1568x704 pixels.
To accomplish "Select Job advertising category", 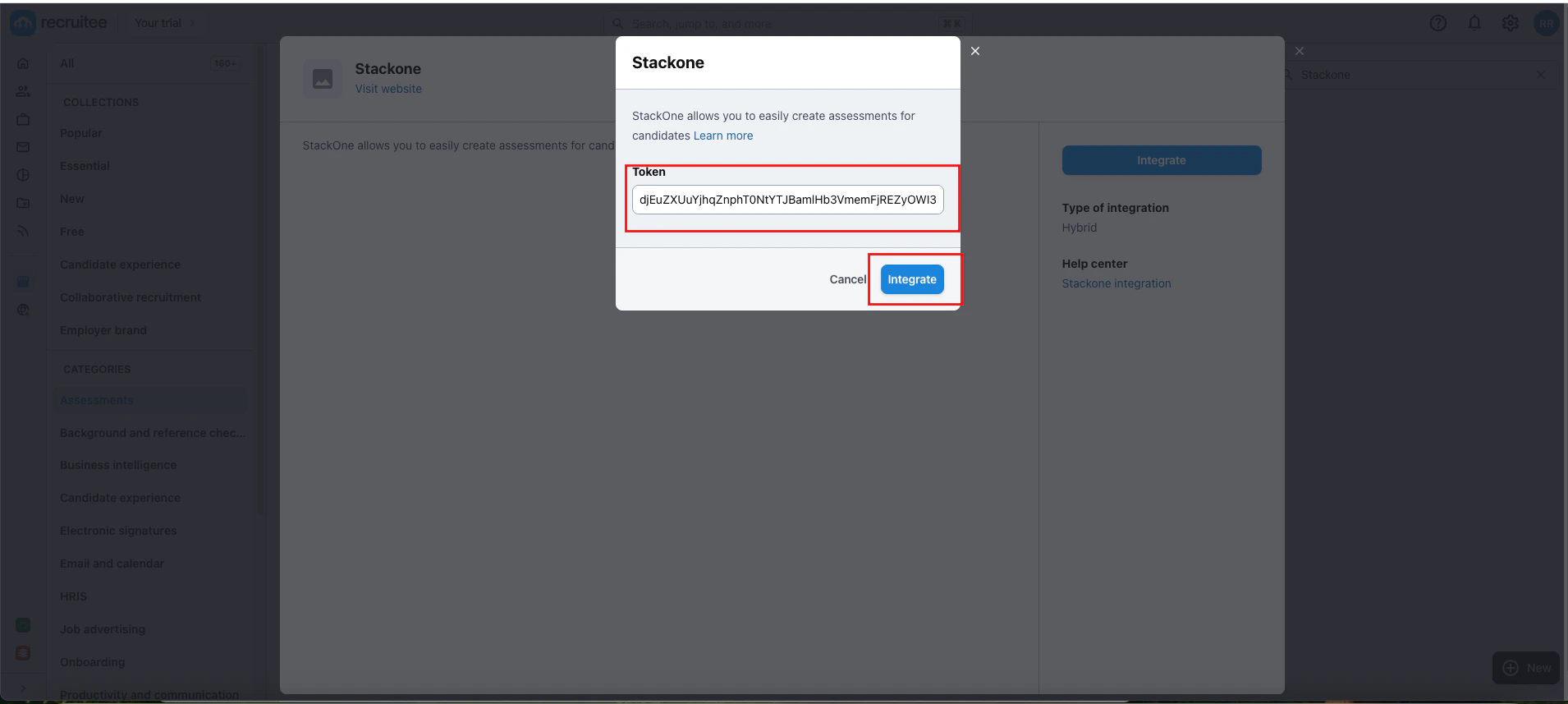I will (103, 629).
